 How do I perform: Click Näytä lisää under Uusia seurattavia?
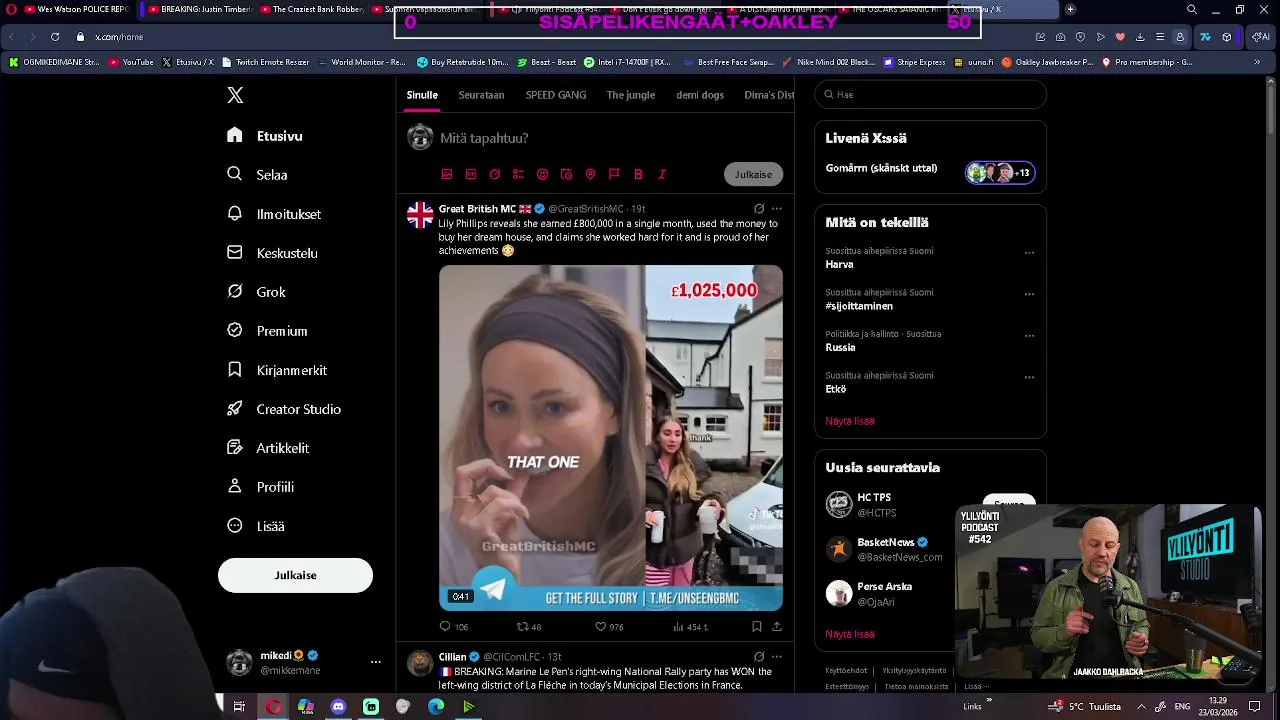[x=850, y=634]
